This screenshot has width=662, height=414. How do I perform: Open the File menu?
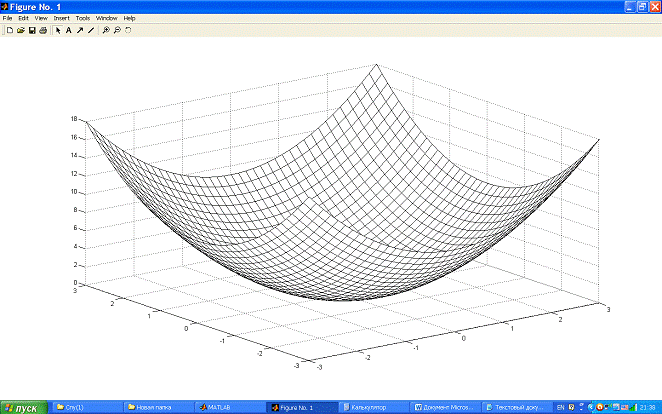[x=7, y=18]
